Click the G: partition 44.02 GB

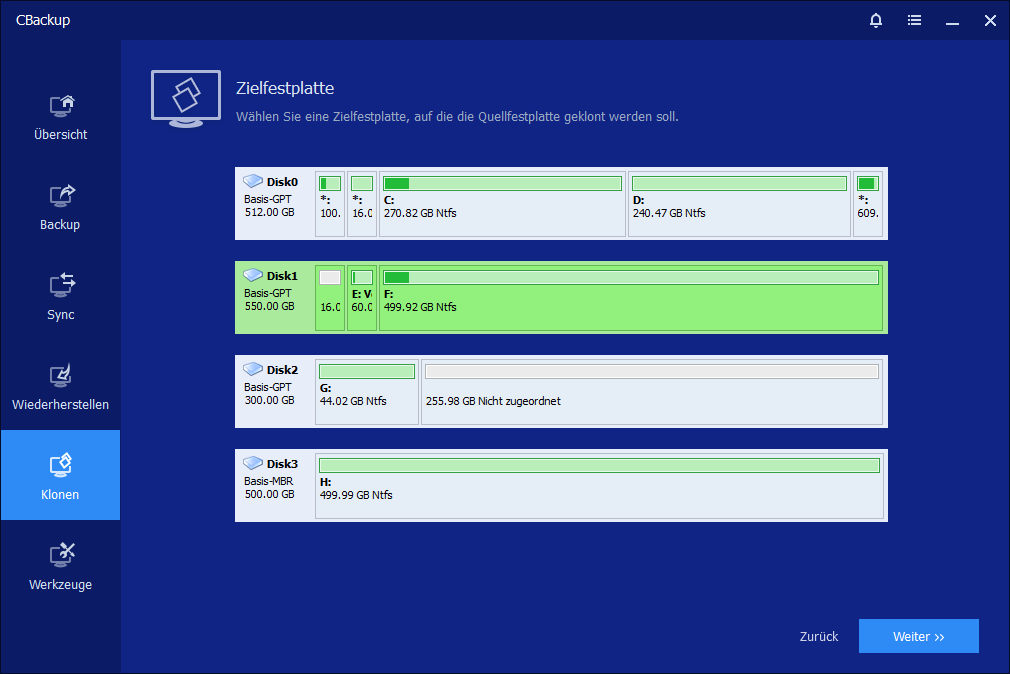[x=366, y=392]
